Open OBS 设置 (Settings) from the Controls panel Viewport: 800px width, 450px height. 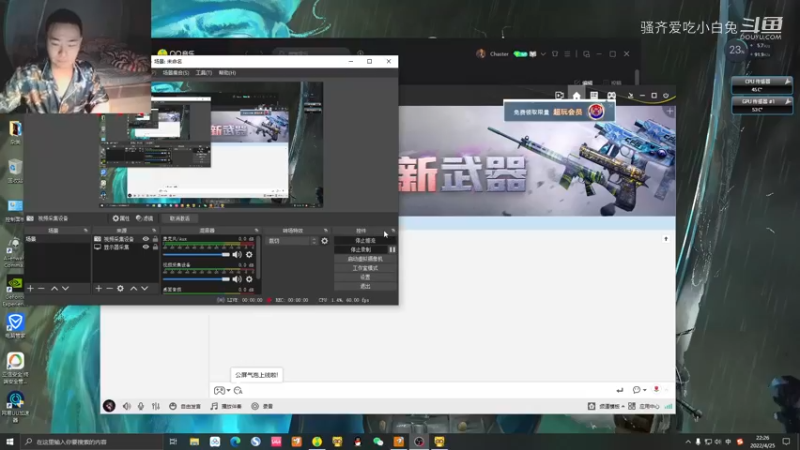click(x=365, y=277)
